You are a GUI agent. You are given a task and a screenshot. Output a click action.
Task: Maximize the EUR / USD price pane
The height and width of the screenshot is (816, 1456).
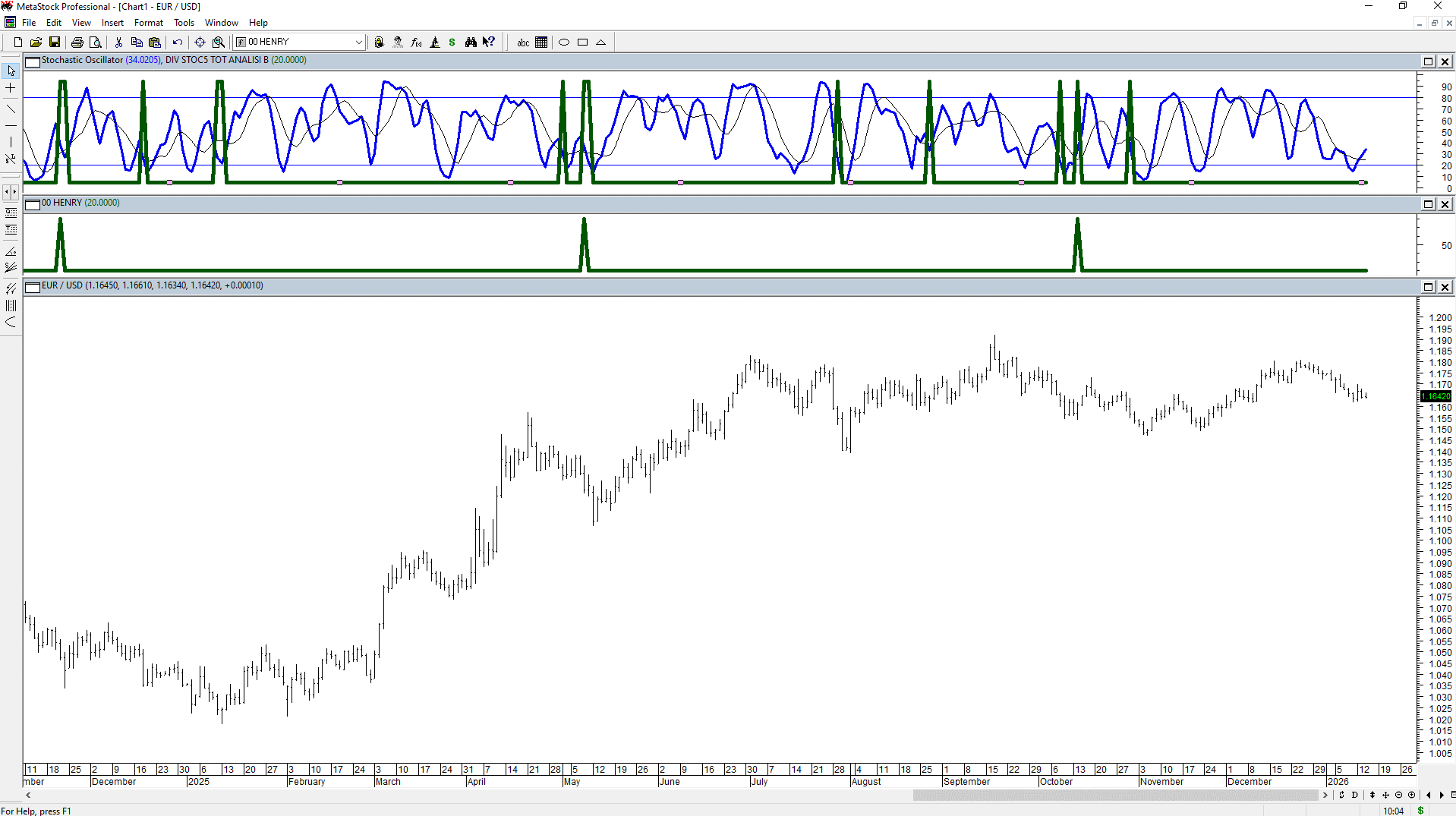pos(1428,287)
